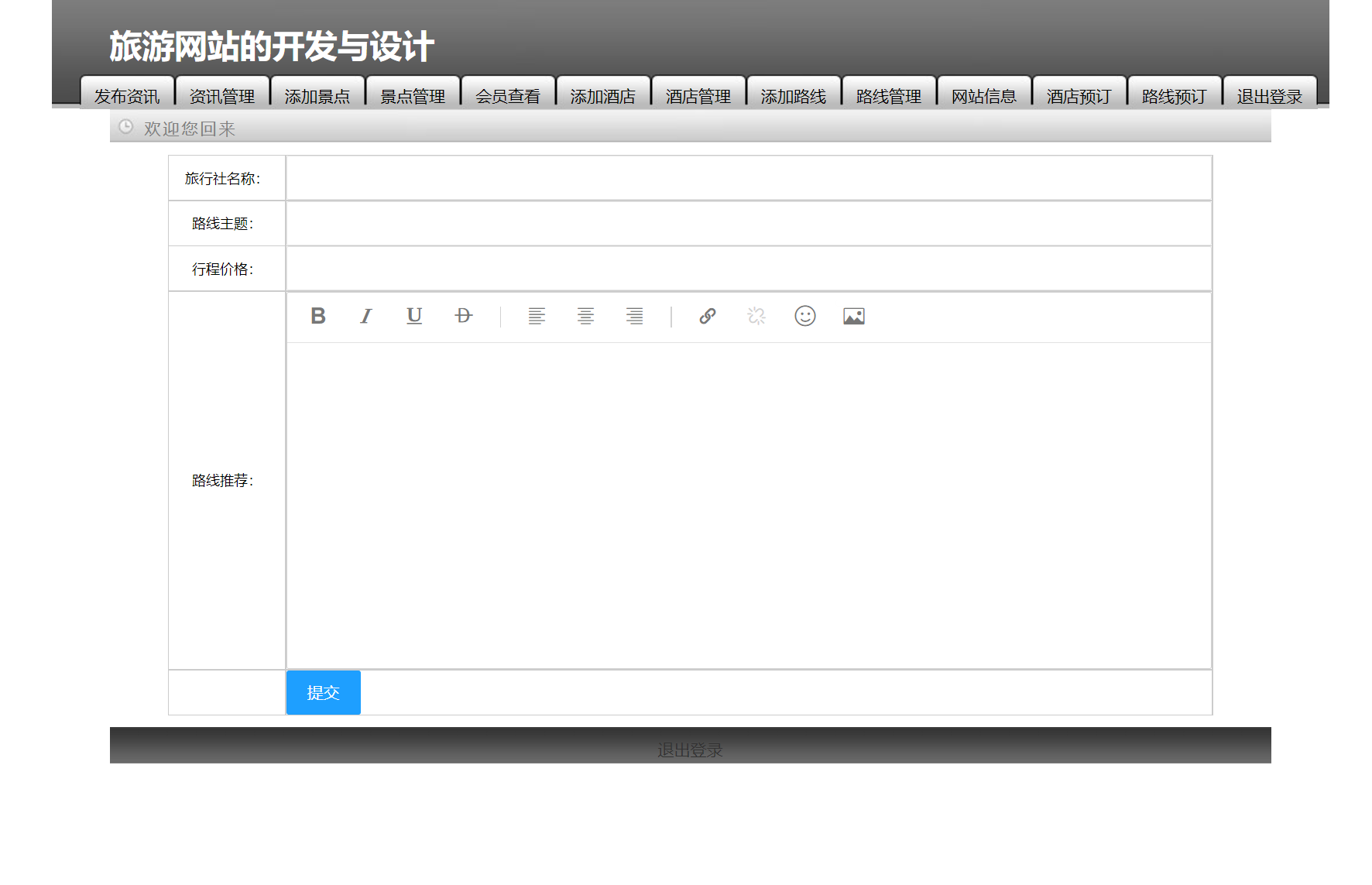The width and height of the screenshot is (1372, 885).
Task: Focus the 旅行社名称 input field
Action: 749,178
